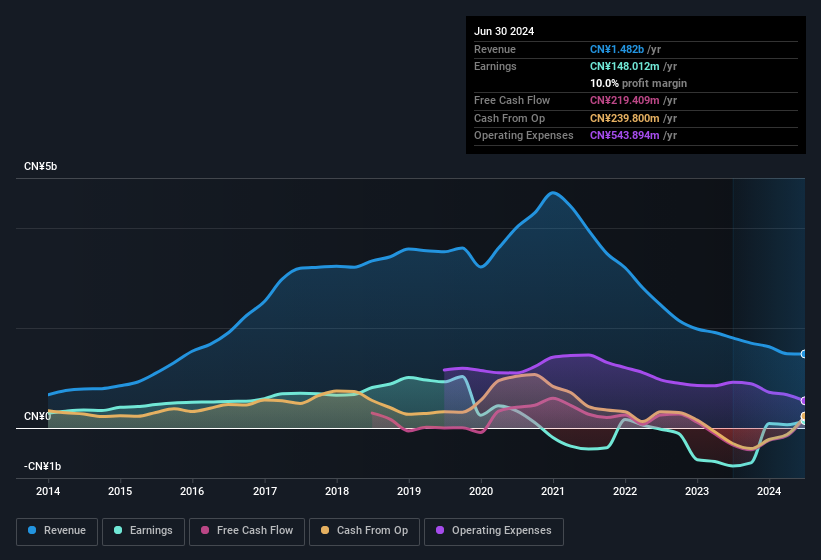Viewport: 821px width, 560px height.
Task: Click the 2015 x-axis label
Action: 120,491
